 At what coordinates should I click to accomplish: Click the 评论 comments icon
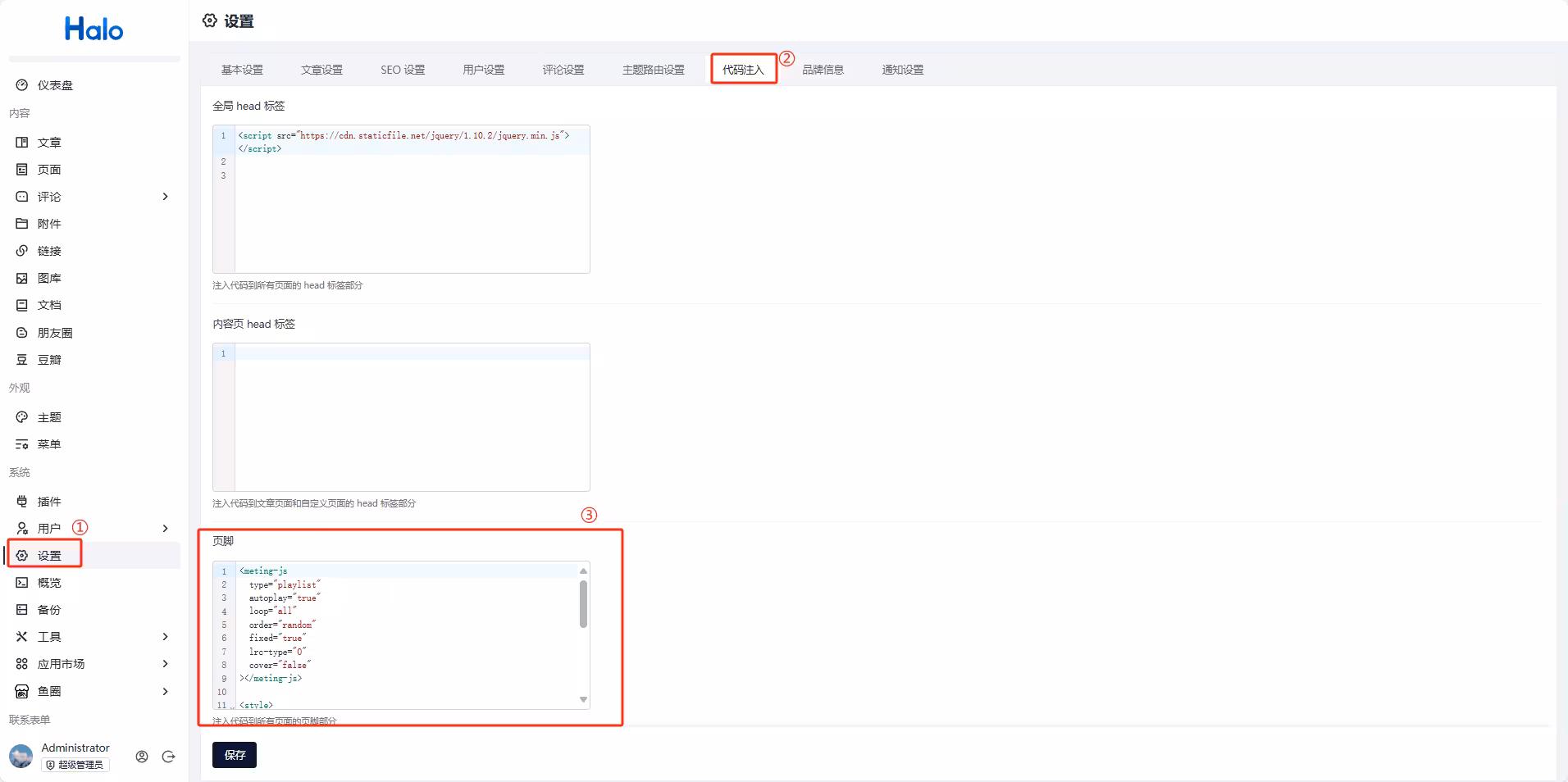[22, 197]
